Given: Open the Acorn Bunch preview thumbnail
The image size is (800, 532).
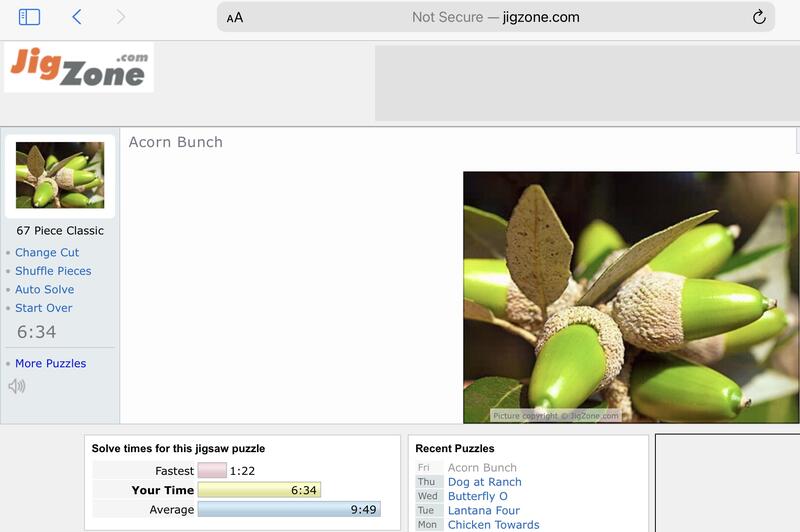Looking at the screenshot, I should (60, 175).
